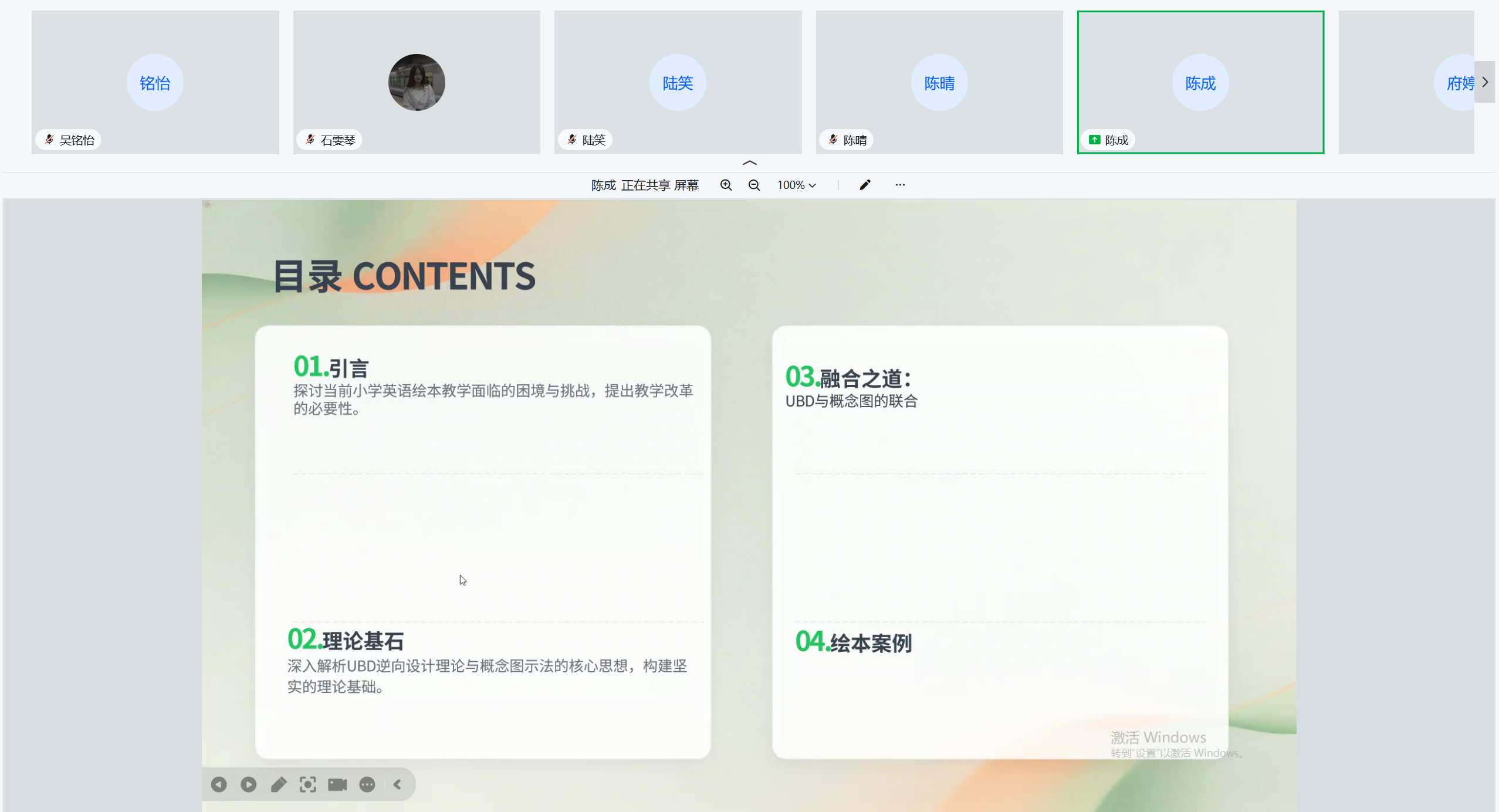Viewport: 1499px width, 812px height.
Task: Click 石雯琴's profile photo avatar
Action: point(417,82)
